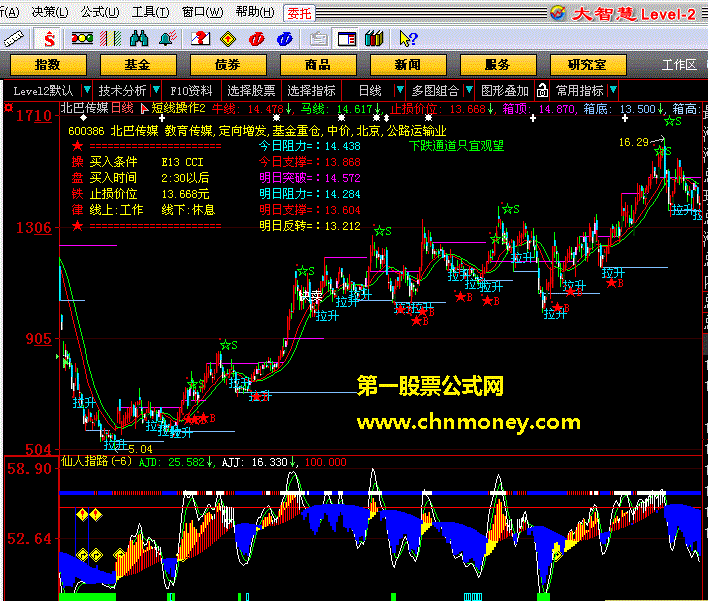Click the red dollar sign toolbar icon
This screenshot has width=708, height=601.
click(49, 39)
